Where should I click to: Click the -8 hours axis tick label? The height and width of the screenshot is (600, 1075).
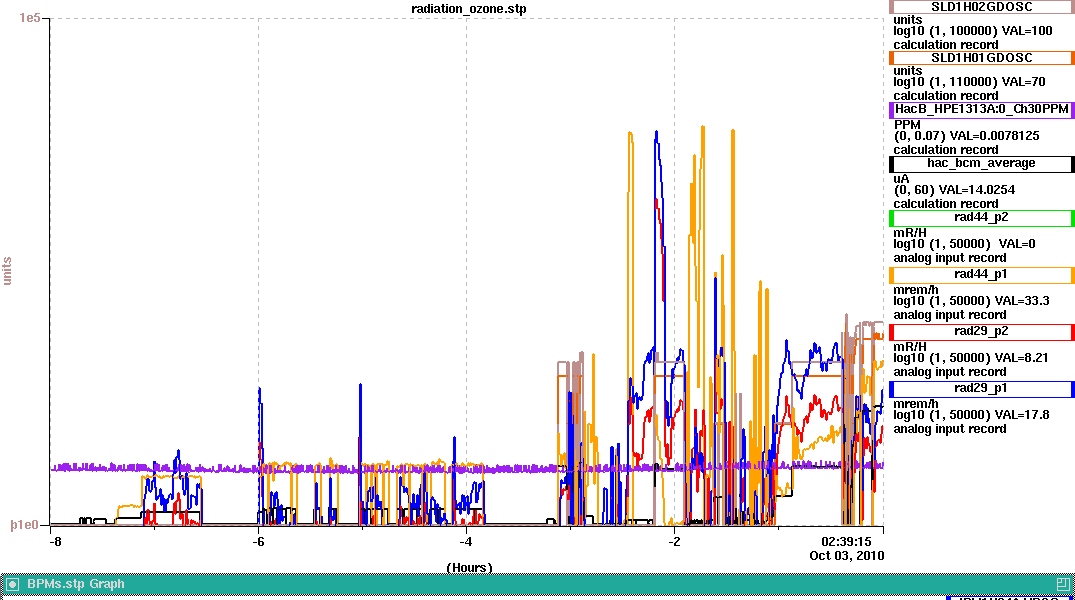(x=56, y=542)
